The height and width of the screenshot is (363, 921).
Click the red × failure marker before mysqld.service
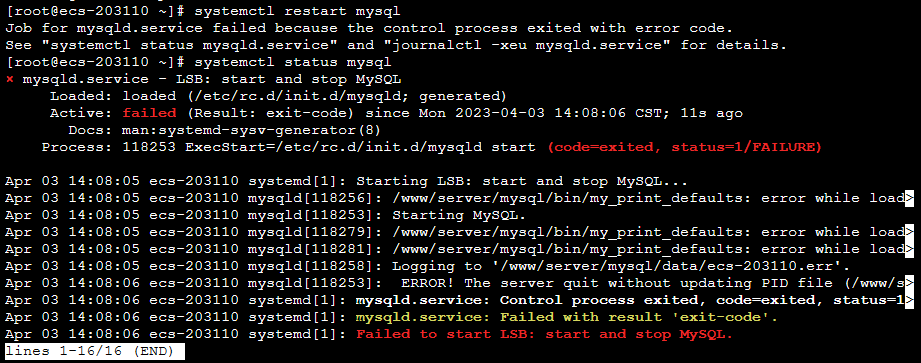tap(9, 79)
